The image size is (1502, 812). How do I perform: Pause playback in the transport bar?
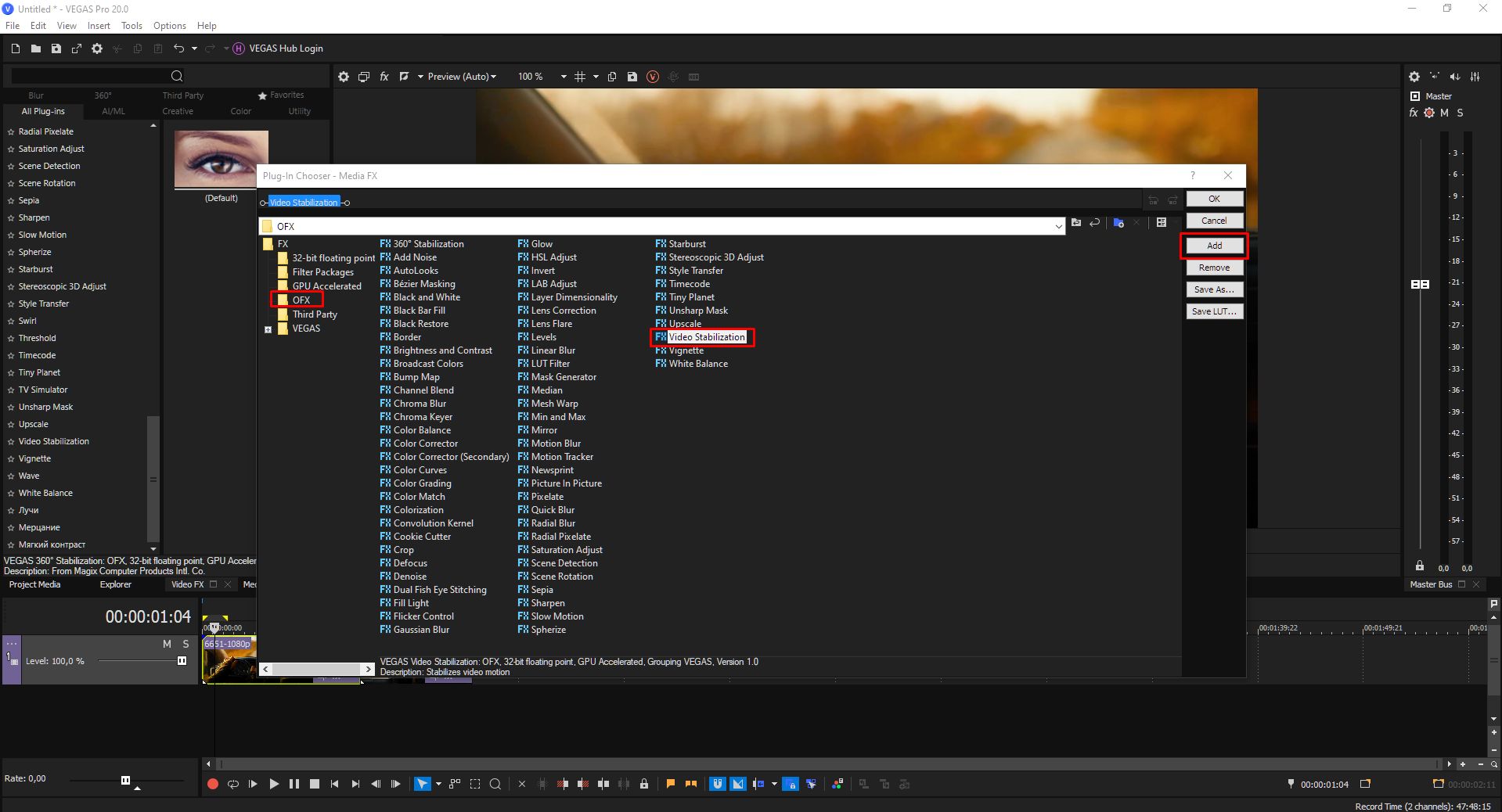click(294, 784)
